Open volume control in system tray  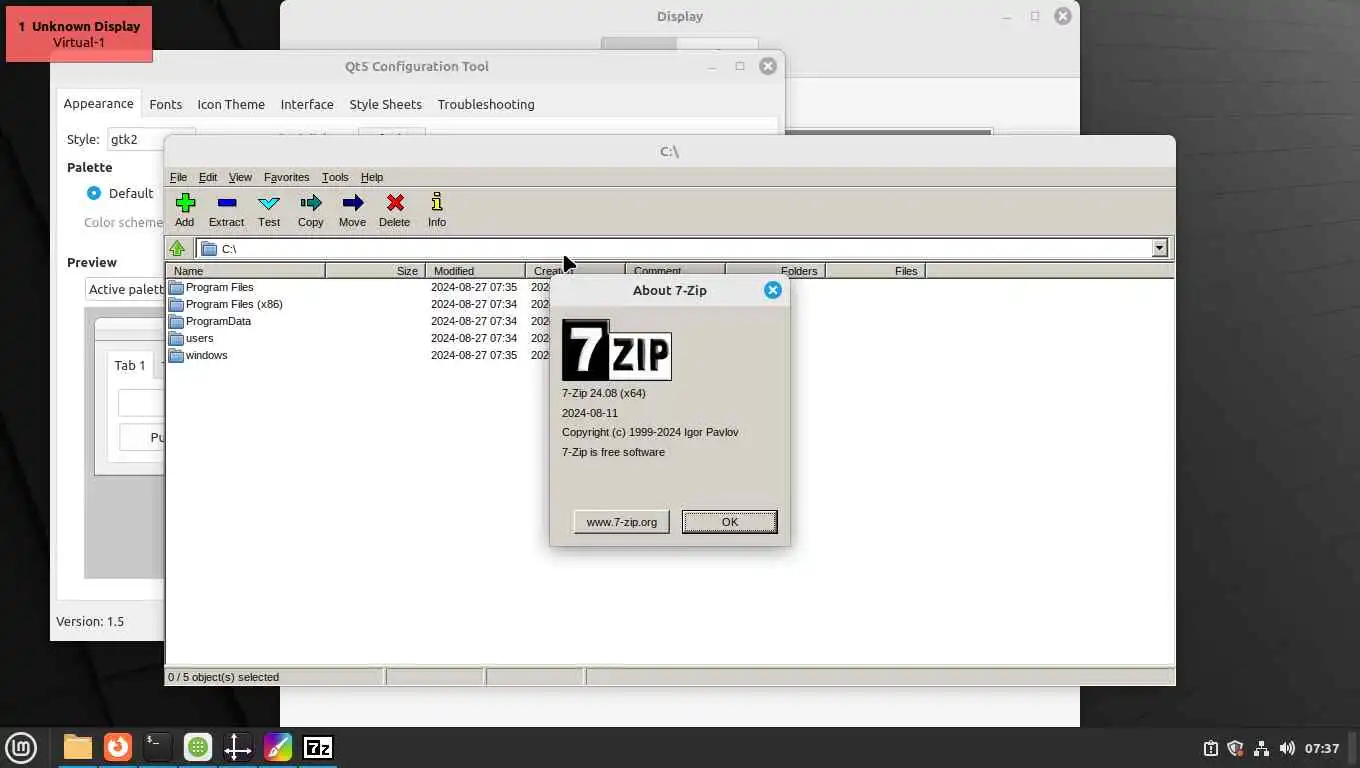[x=1287, y=748]
